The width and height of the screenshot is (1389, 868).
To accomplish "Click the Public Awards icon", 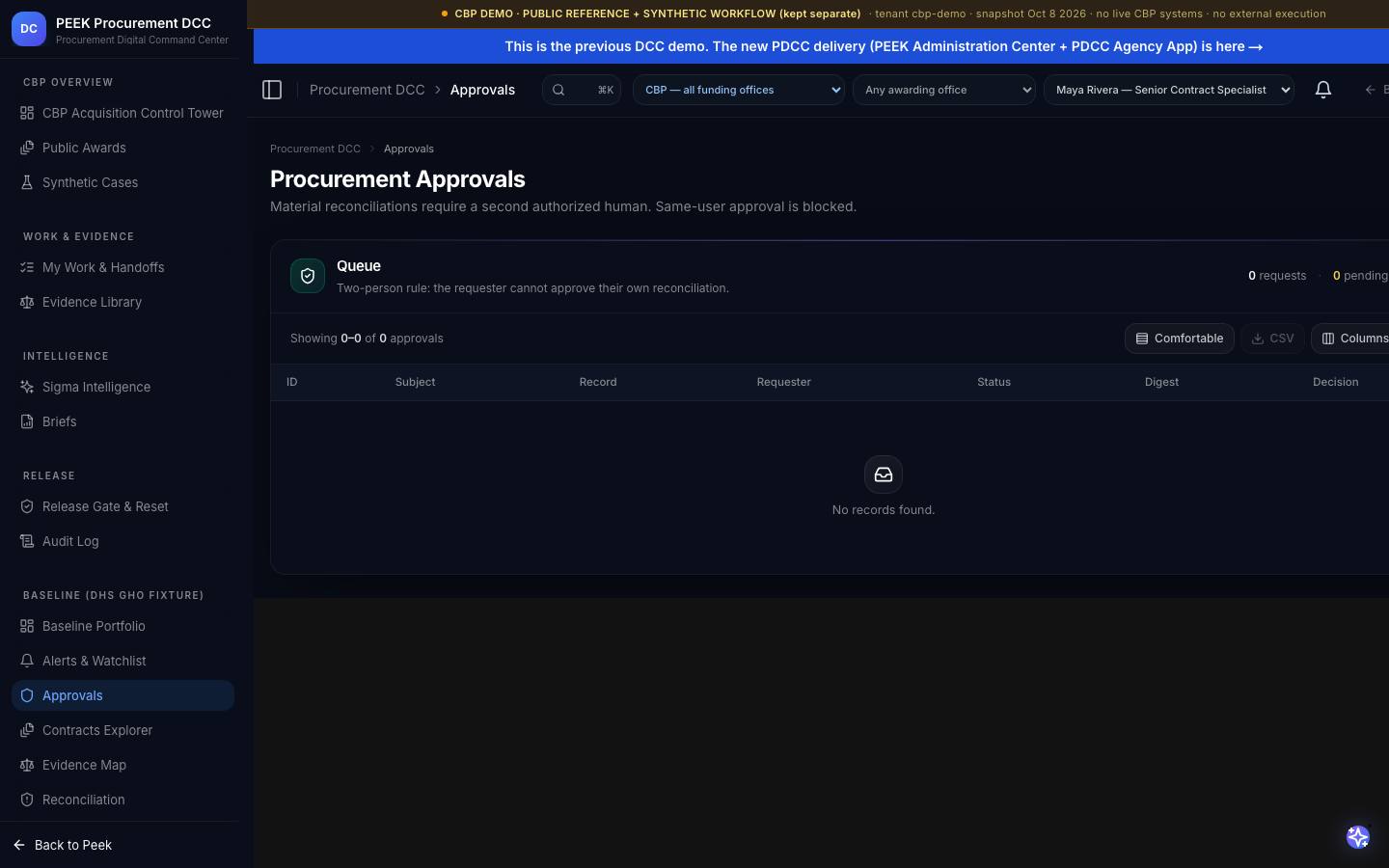I will click(x=27, y=148).
